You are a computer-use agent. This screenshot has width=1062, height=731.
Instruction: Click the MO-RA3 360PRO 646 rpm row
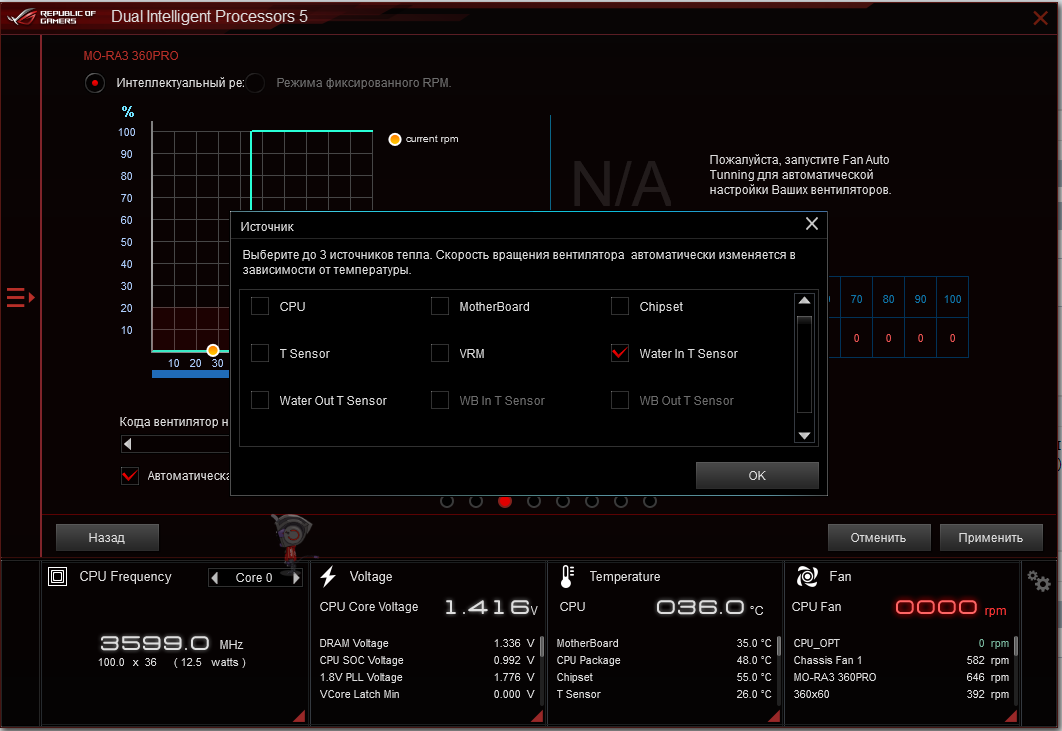click(x=901, y=677)
